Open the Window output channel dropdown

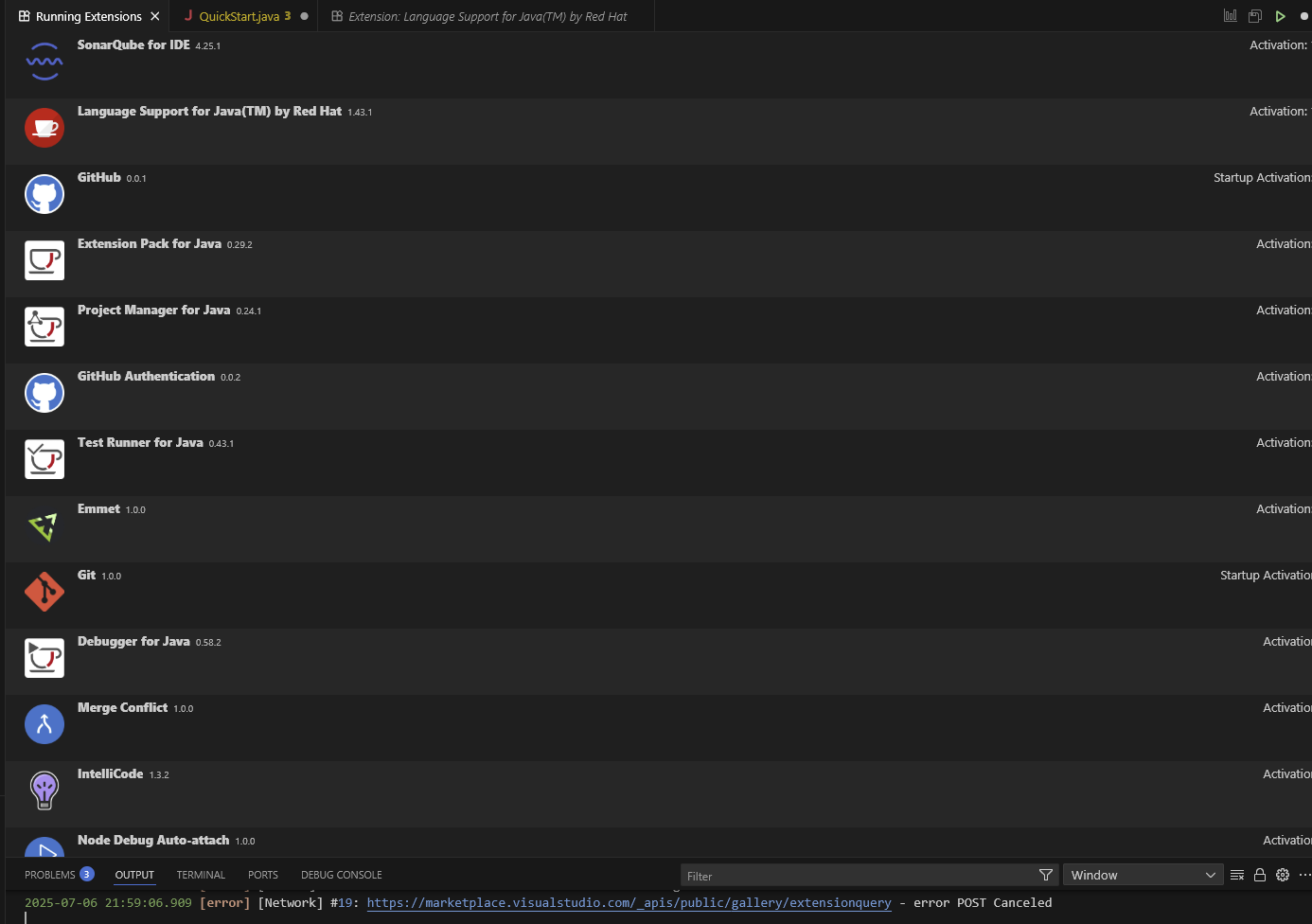1144,875
